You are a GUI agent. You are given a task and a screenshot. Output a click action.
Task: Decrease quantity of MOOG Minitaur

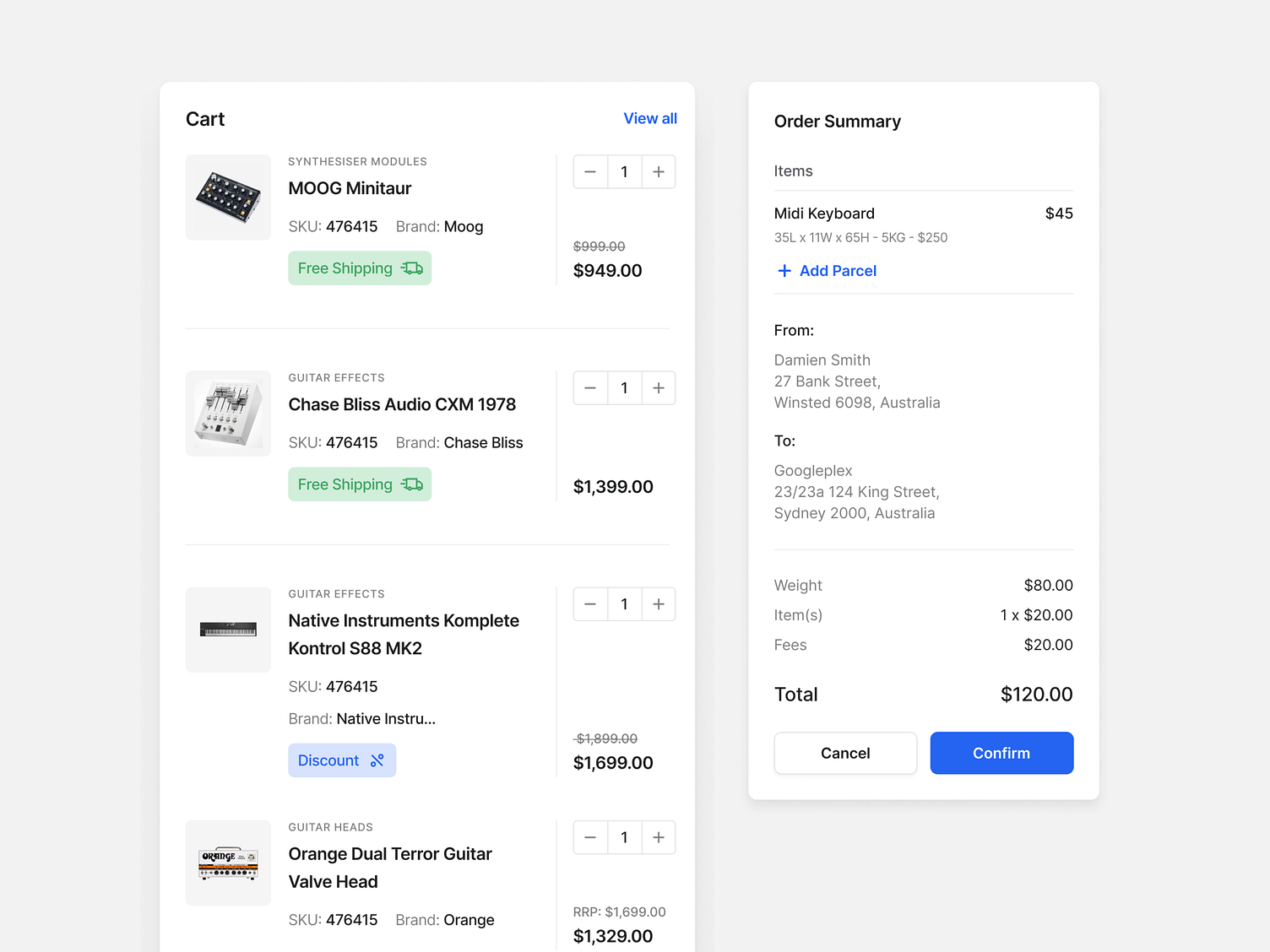pyautogui.click(x=590, y=172)
